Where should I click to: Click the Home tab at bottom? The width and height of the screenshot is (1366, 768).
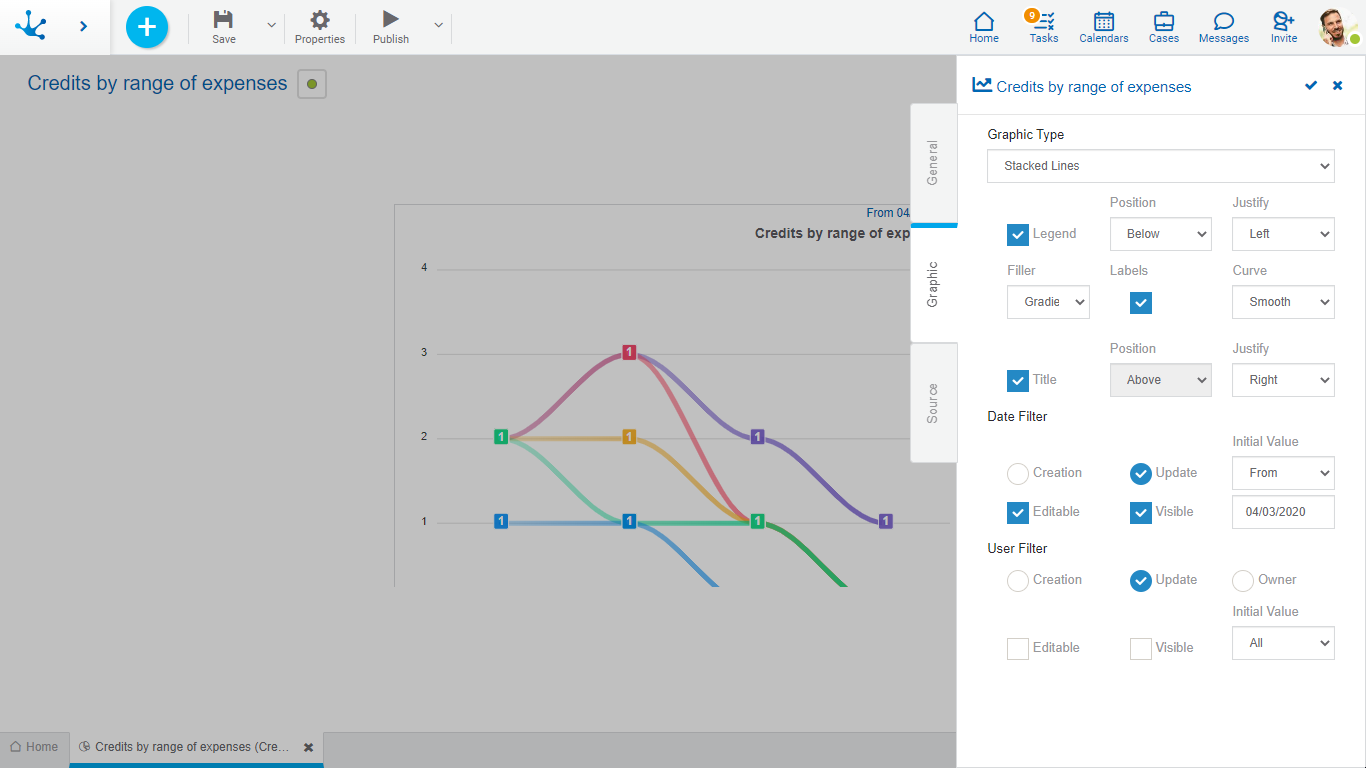coord(34,747)
